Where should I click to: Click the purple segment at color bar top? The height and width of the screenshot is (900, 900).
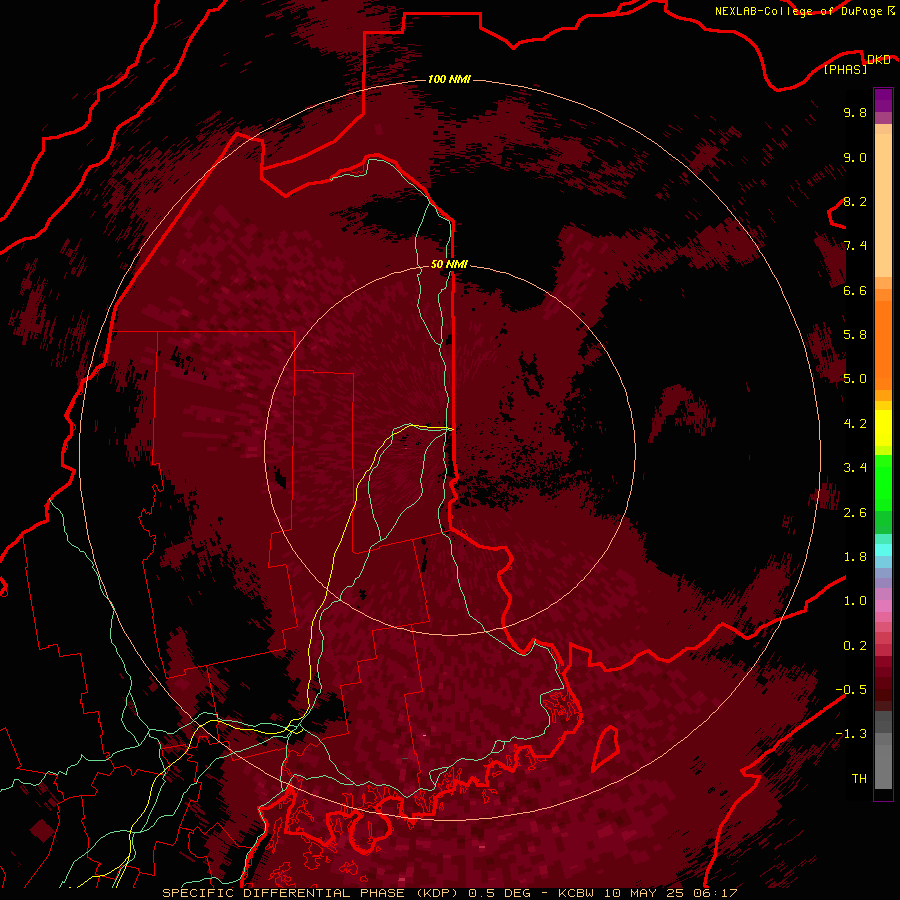click(x=883, y=100)
